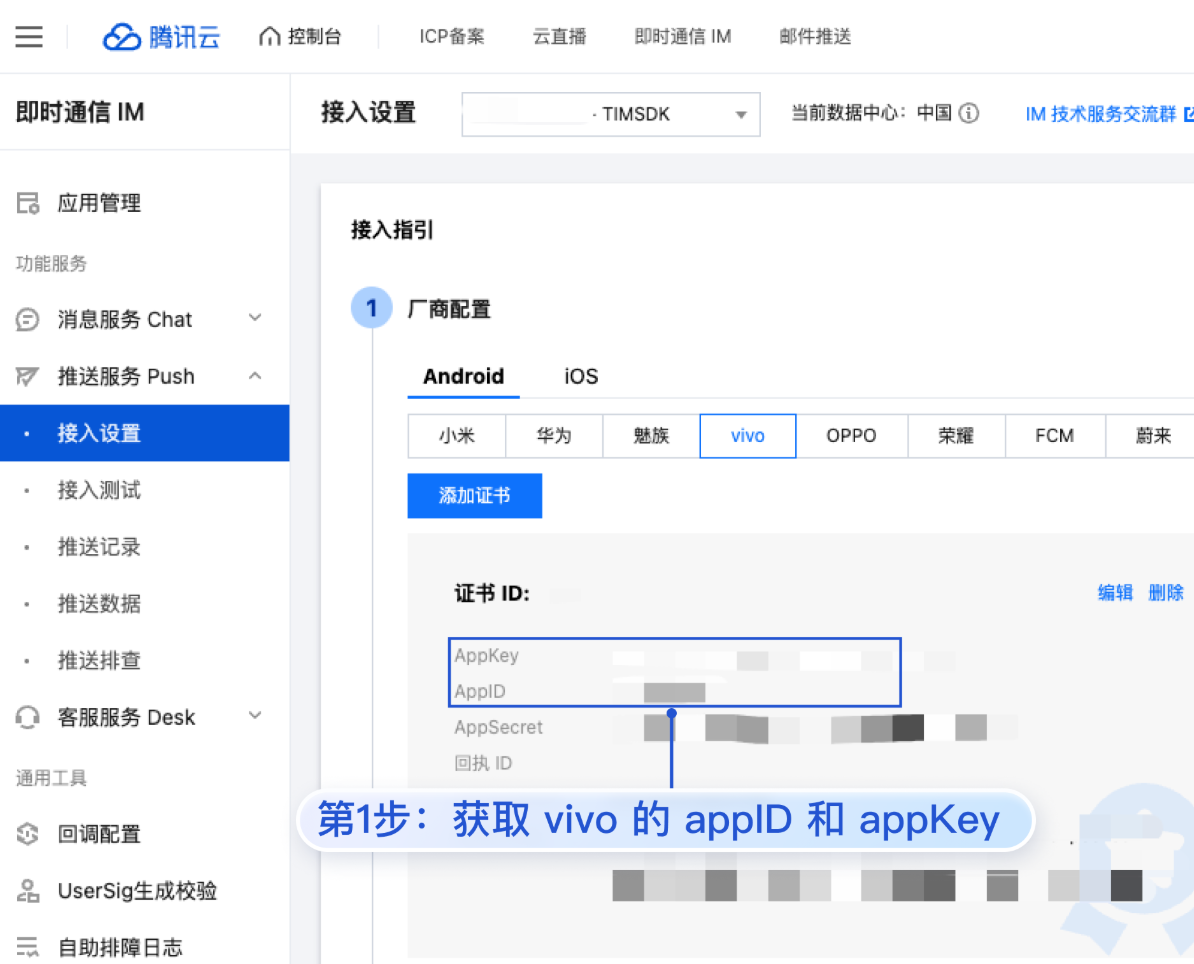The height and width of the screenshot is (964, 1194).
Task: Click the Chat message service icon
Action: click(x=27, y=319)
